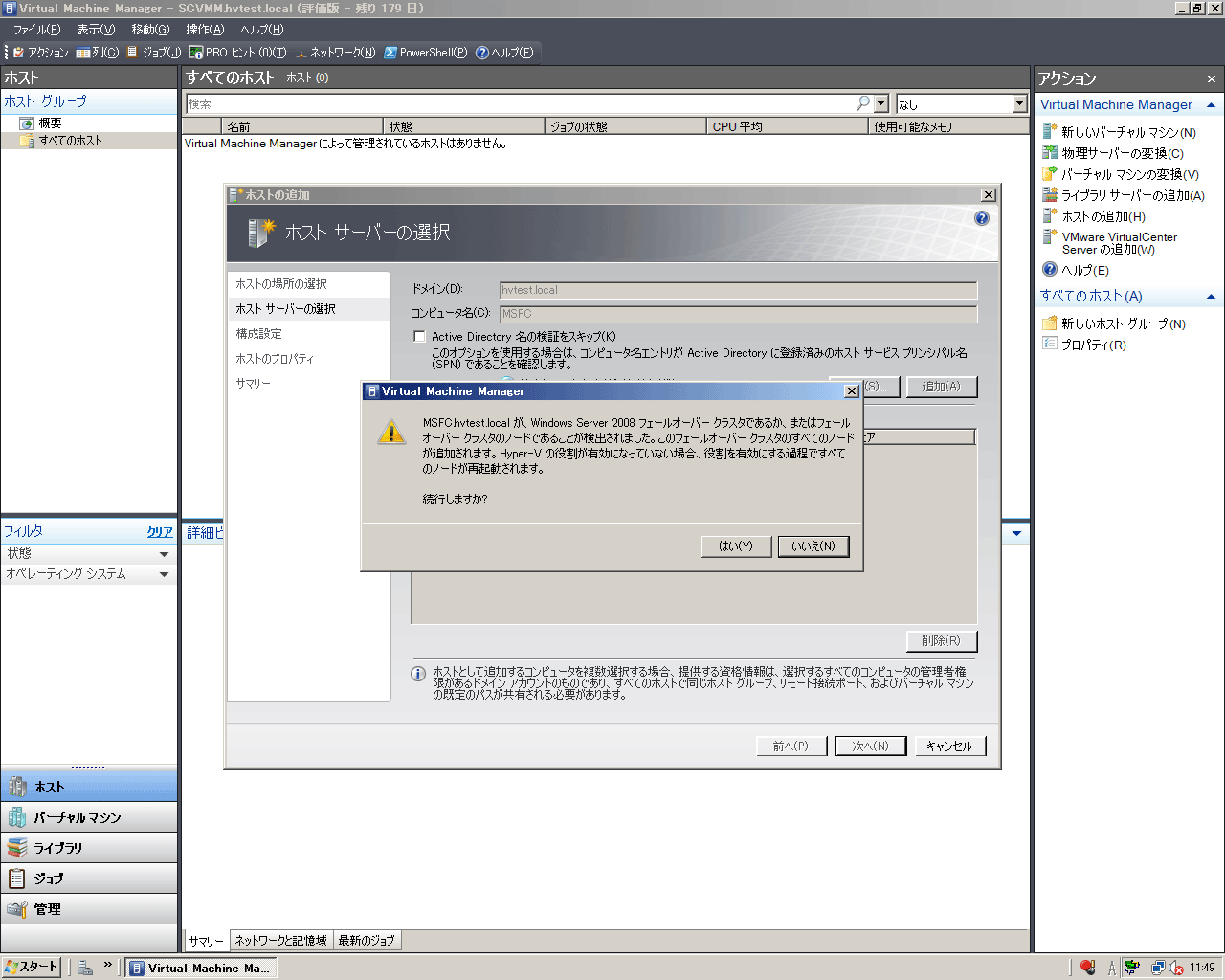Select the ネットワークと記憶域 tab
Image resolution: width=1225 pixels, height=980 pixels.
click(x=281, y=941)
